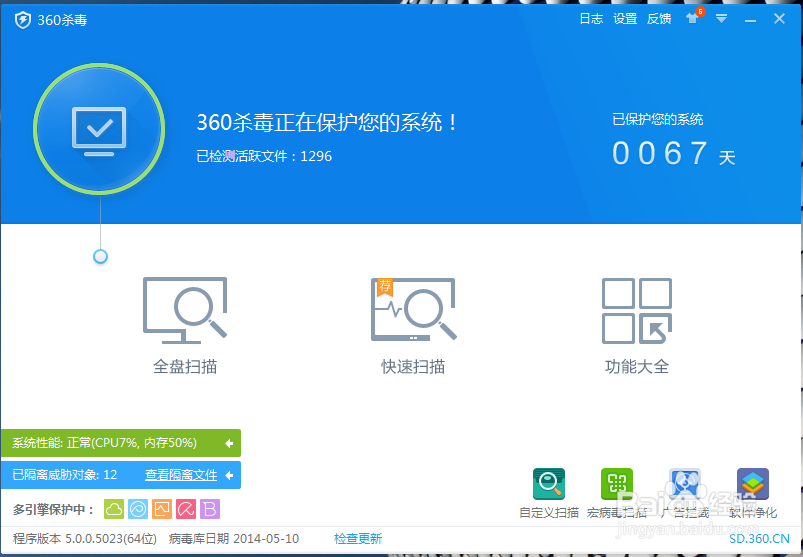803x557 pixels.
Task: Click the 全盘扫描 label
Action: pyautogui.click(x=185, y=367)
